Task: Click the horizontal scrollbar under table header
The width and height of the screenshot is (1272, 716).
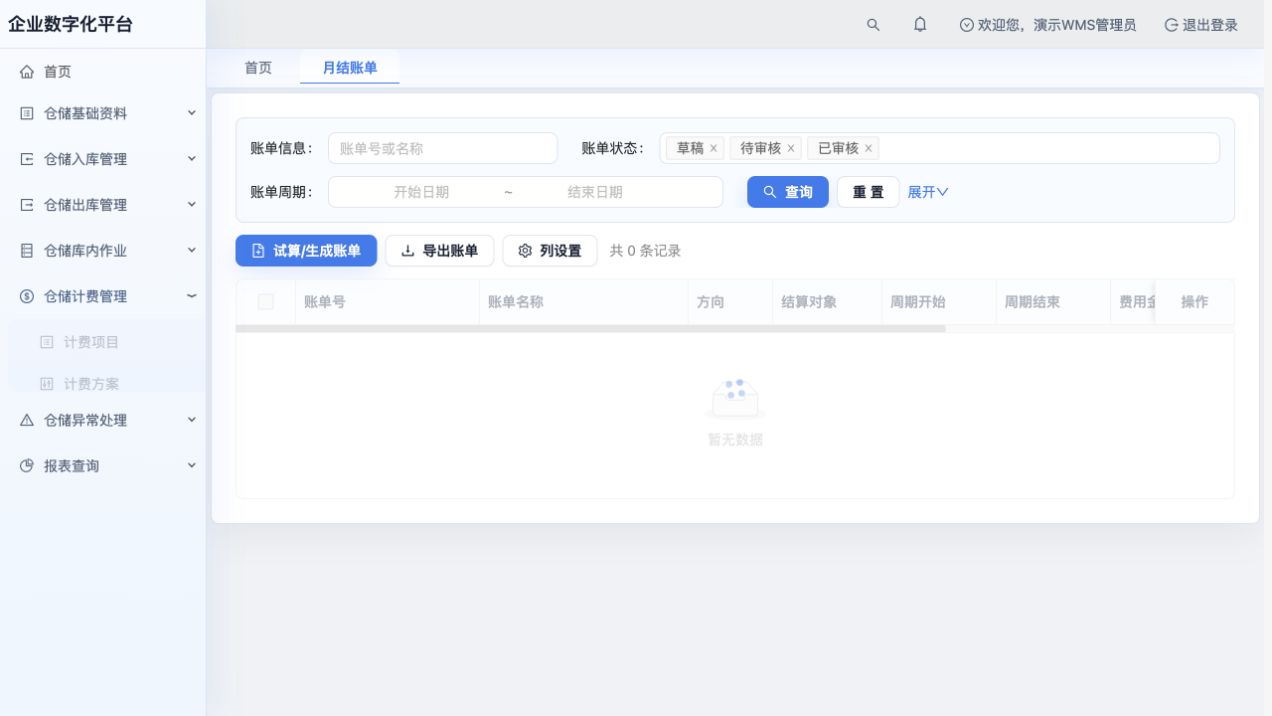Action: coord(590,328)
